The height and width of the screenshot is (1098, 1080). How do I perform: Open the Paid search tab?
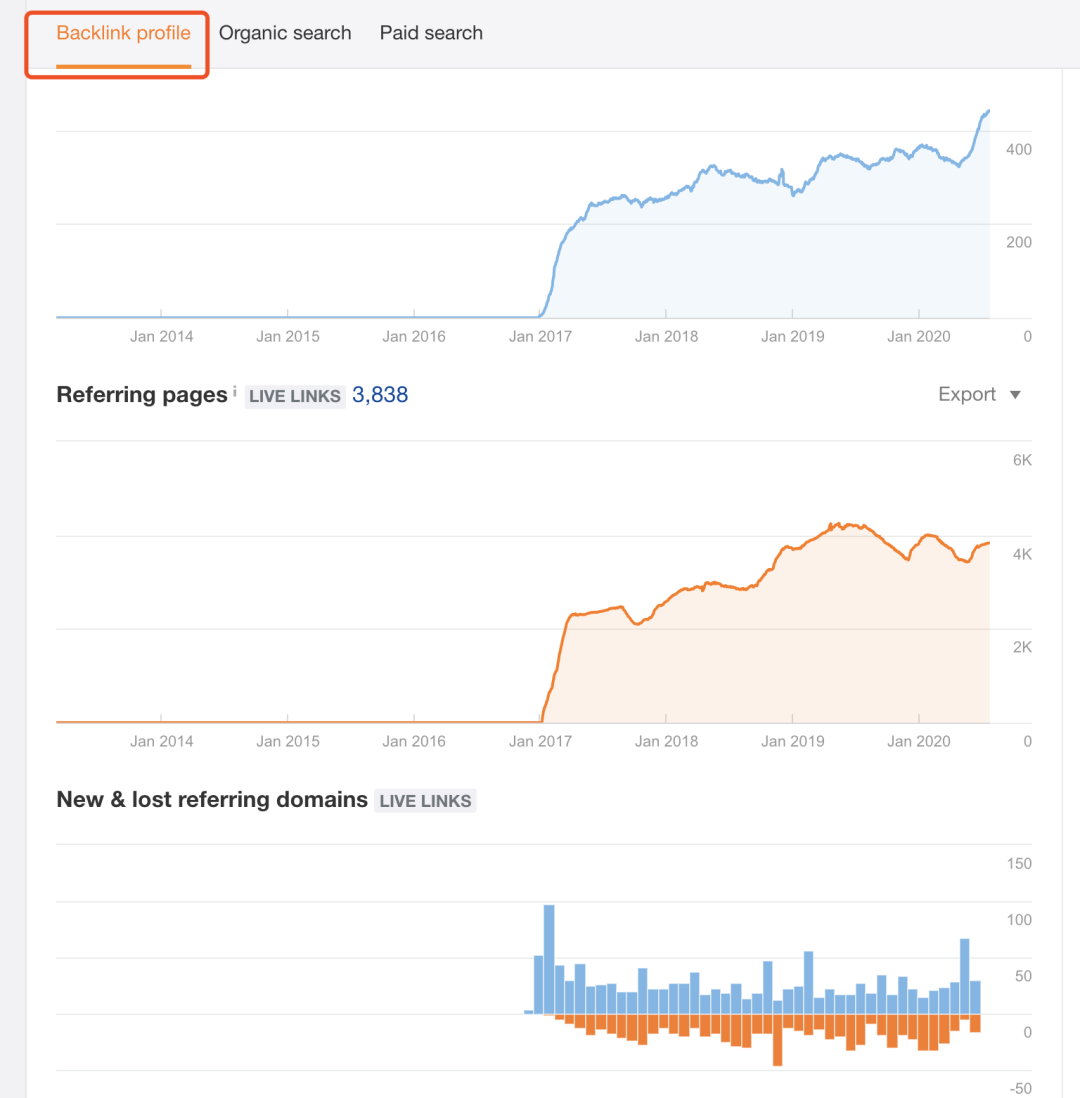click(431, 33)
